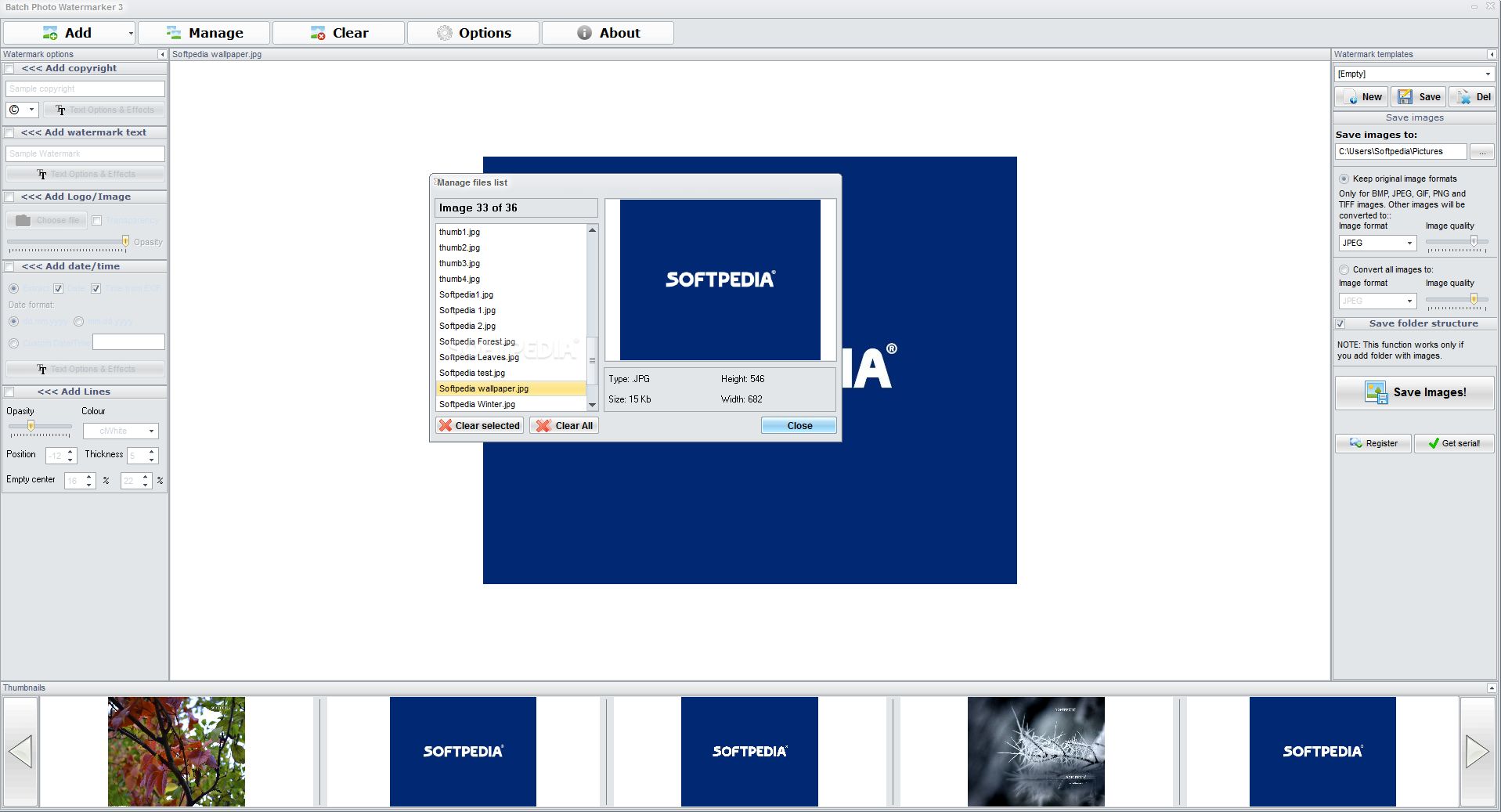Image resolution: width=1501 pixels, height=812 pixels.
Task: Select Softpedia Forest.jpg in the list
Action: click(511, 342)
